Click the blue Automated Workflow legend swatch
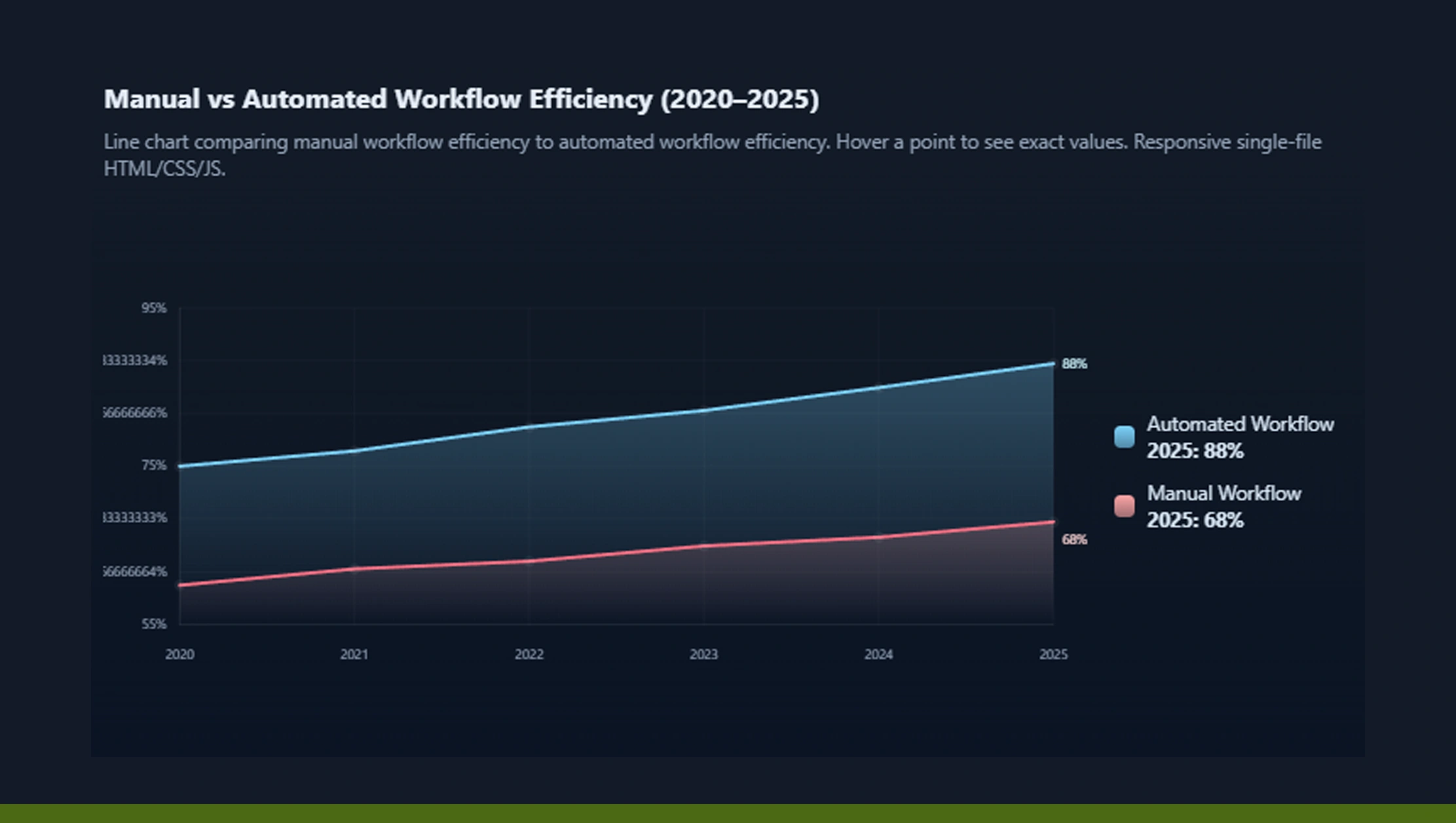Viewport: 1456px width, 823px height. click(1124, 437)
